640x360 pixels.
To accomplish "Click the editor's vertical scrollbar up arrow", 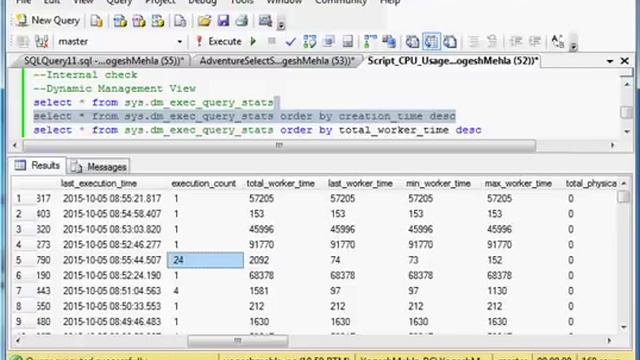I will click(627, 84).
